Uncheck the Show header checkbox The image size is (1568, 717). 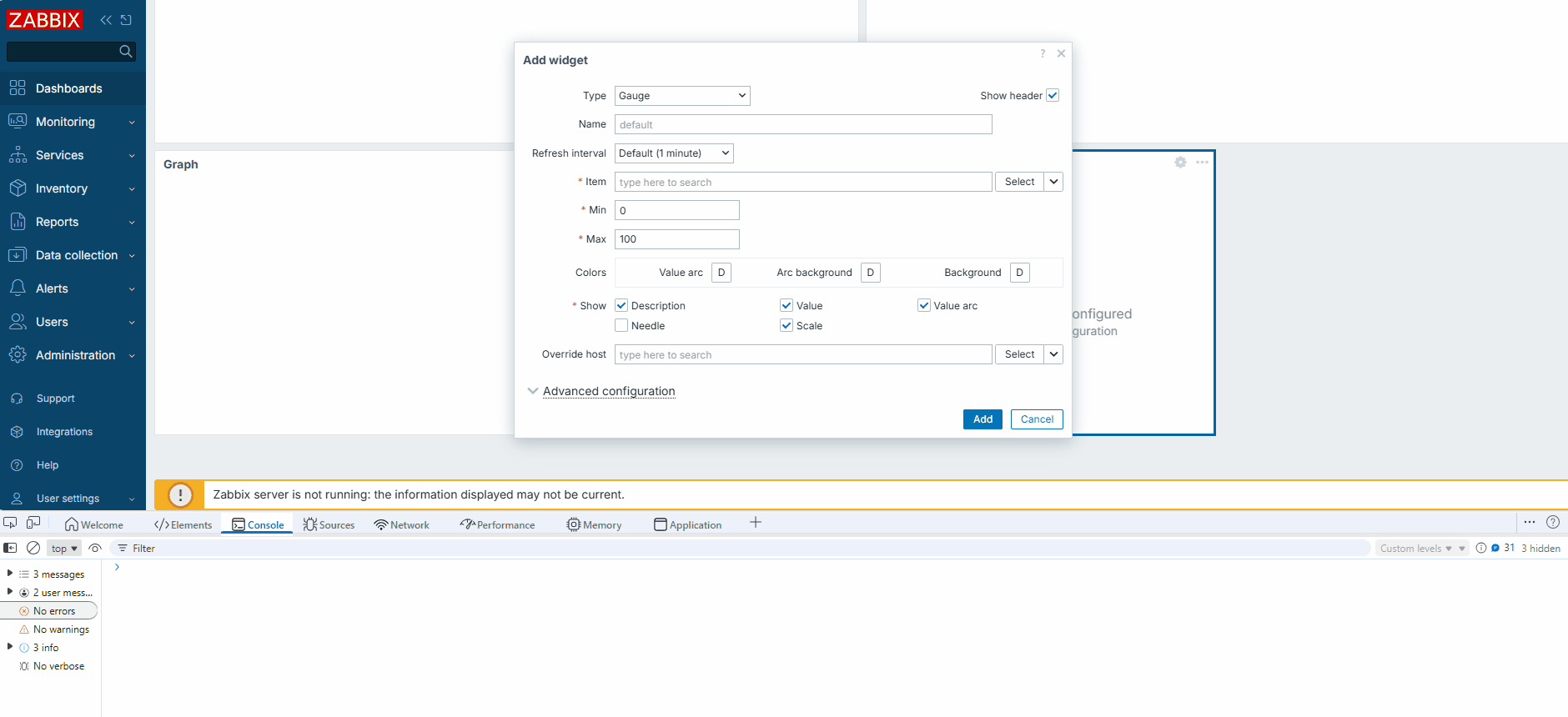coord(1053,96)
